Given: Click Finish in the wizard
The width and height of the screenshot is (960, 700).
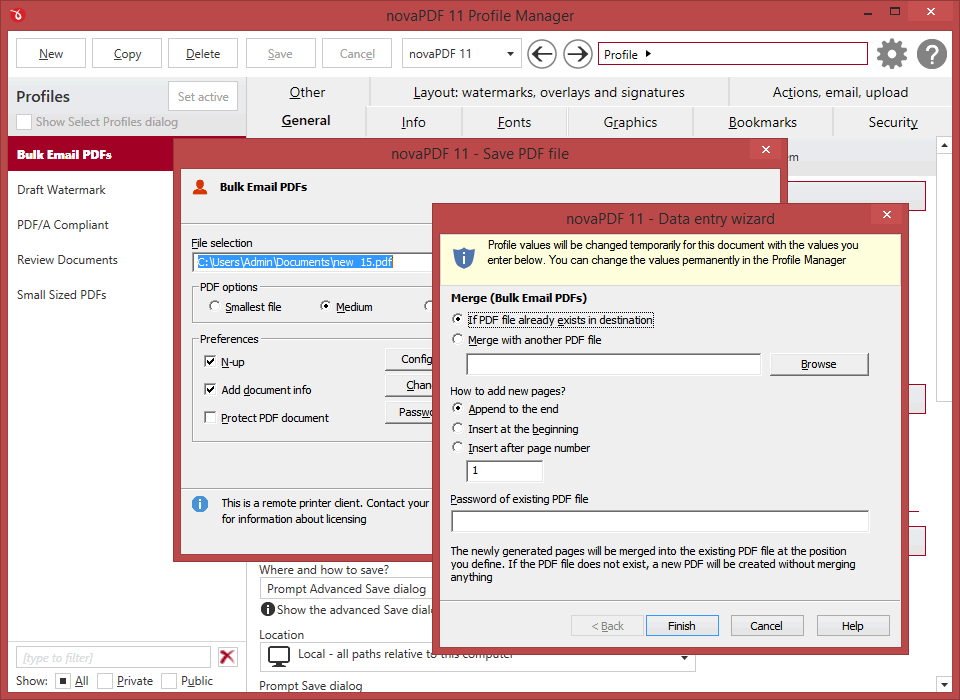Looking at the screenshot, I should click(681, 625).
